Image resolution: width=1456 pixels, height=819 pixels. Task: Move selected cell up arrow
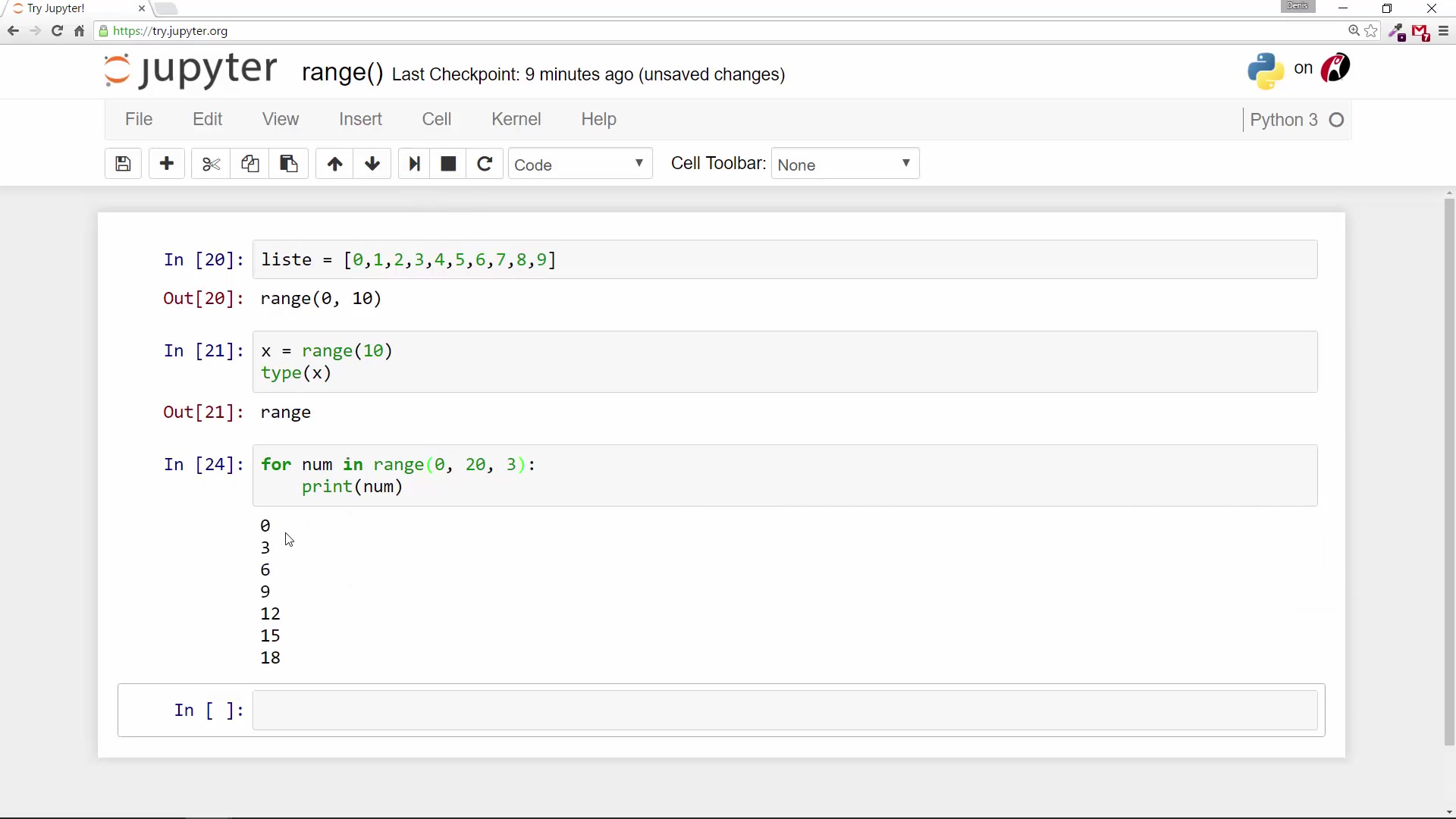tap(334, 164)
